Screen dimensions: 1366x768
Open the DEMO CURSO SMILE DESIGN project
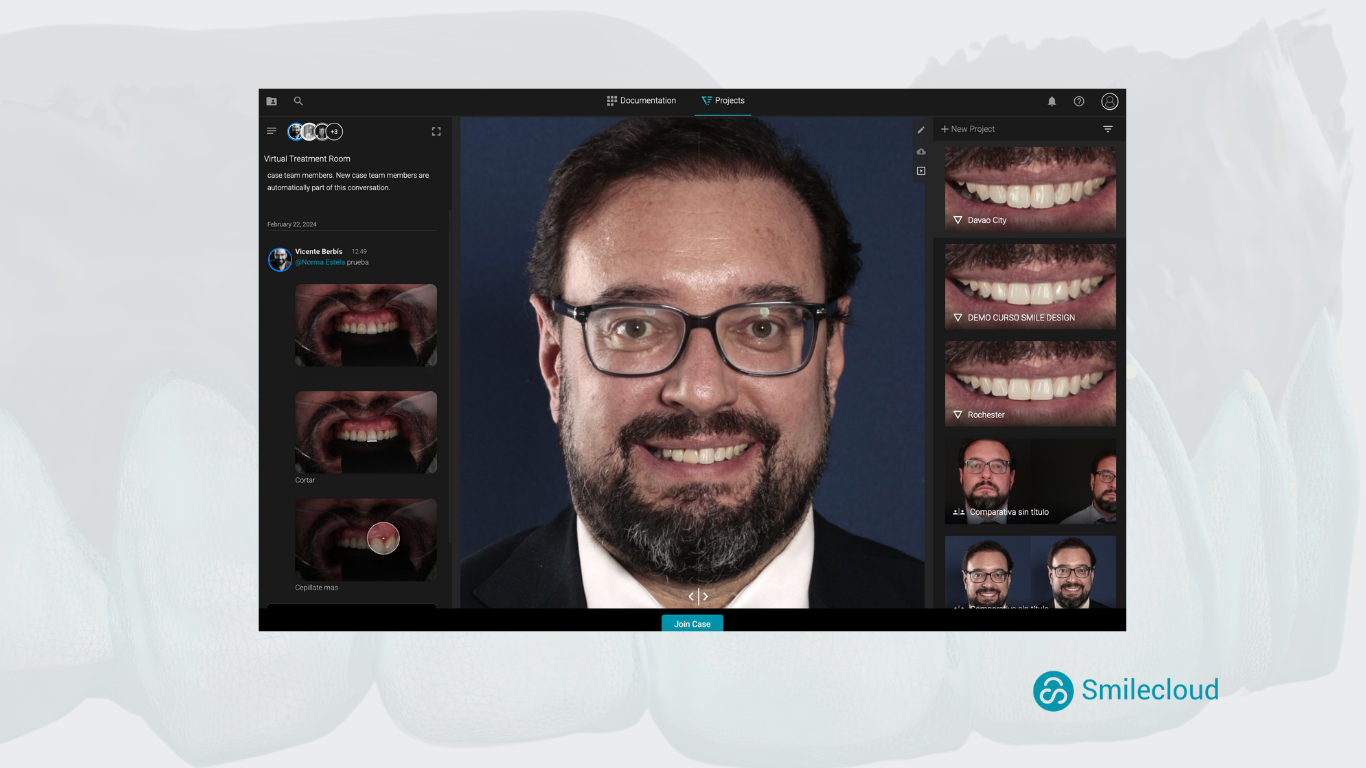tap(1030, 286)
